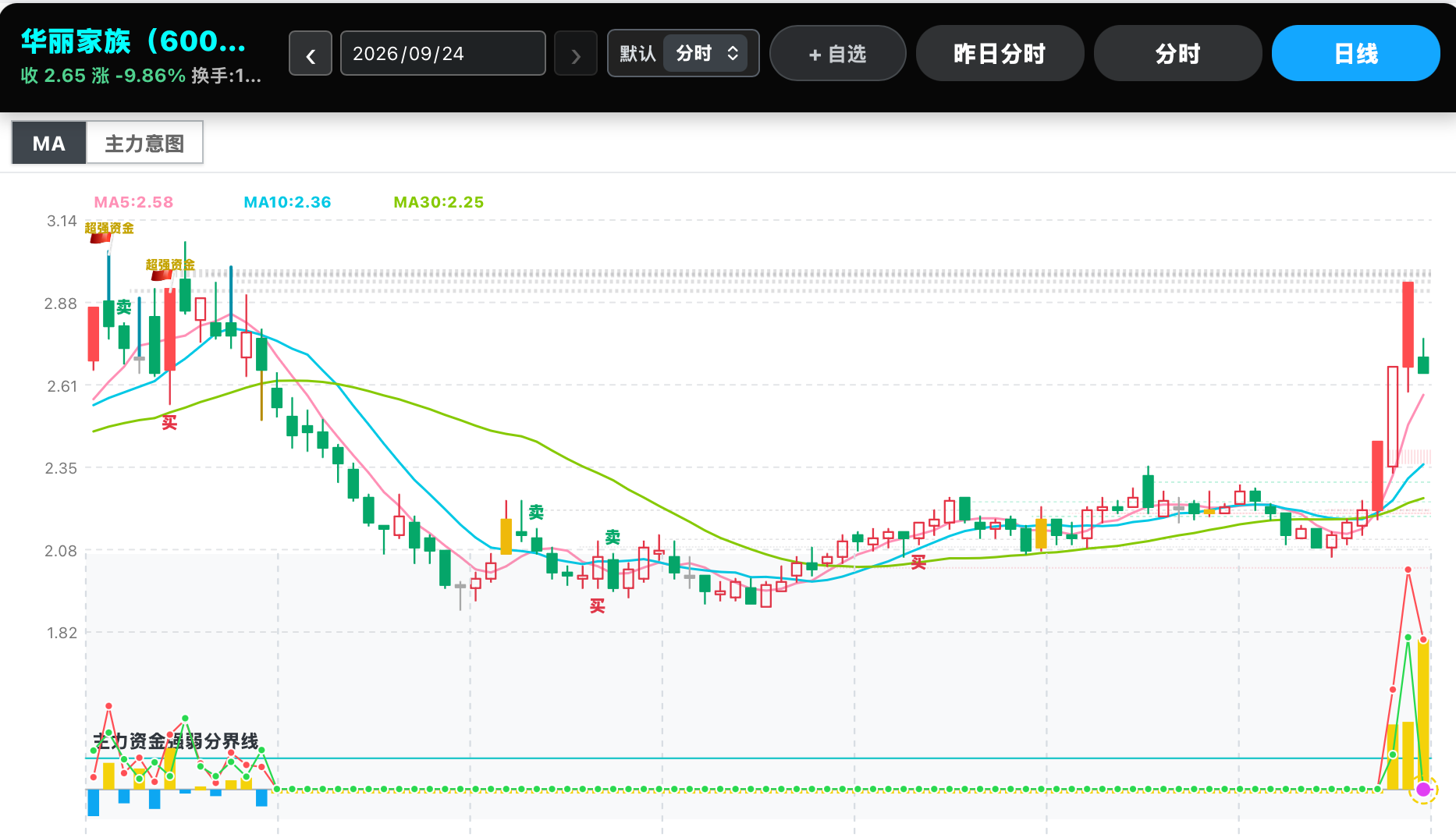Click the date field showing 2026/09/24
The image size is (1456, 838).
point(442,54)
